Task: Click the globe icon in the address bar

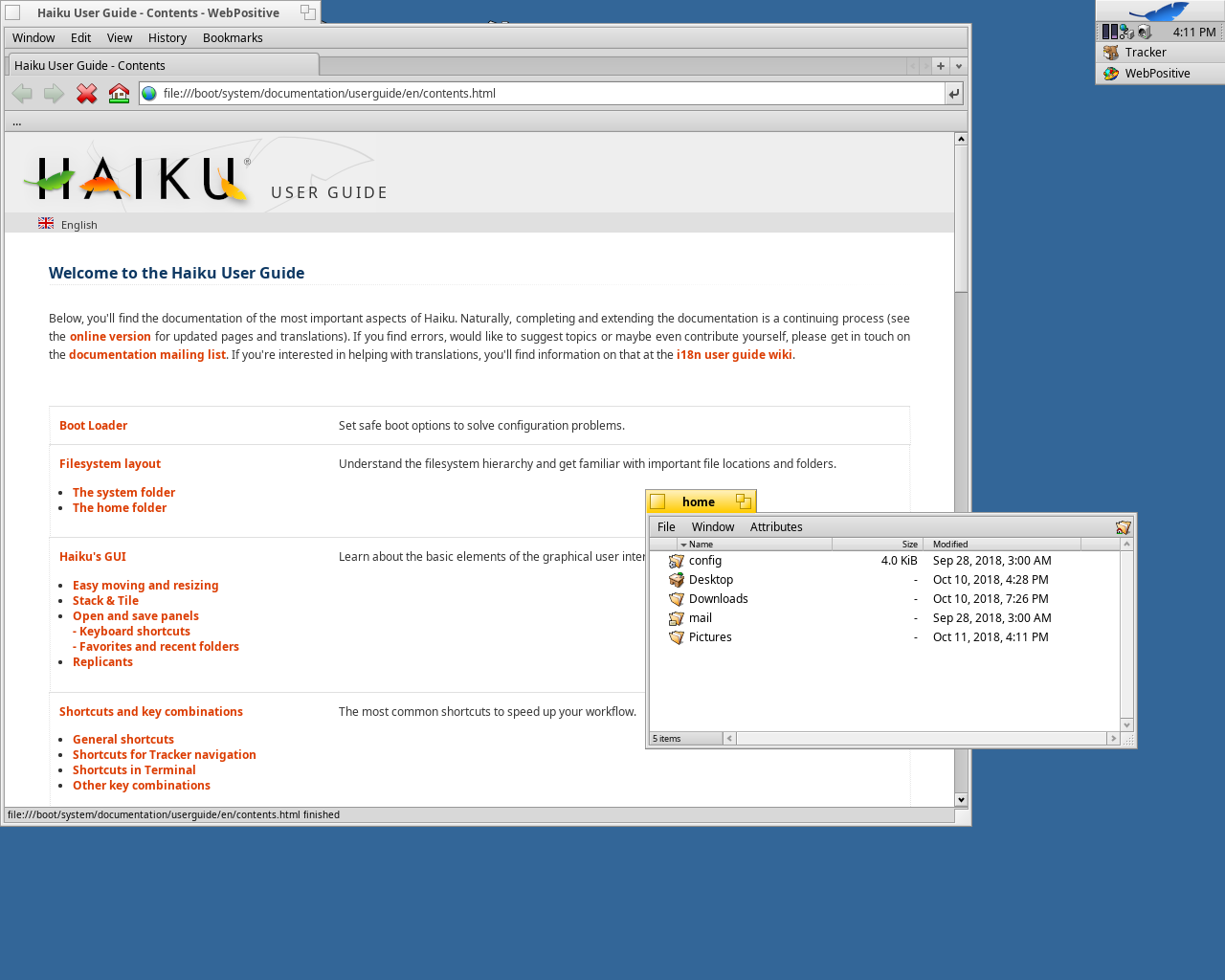Action: [149, 94]
